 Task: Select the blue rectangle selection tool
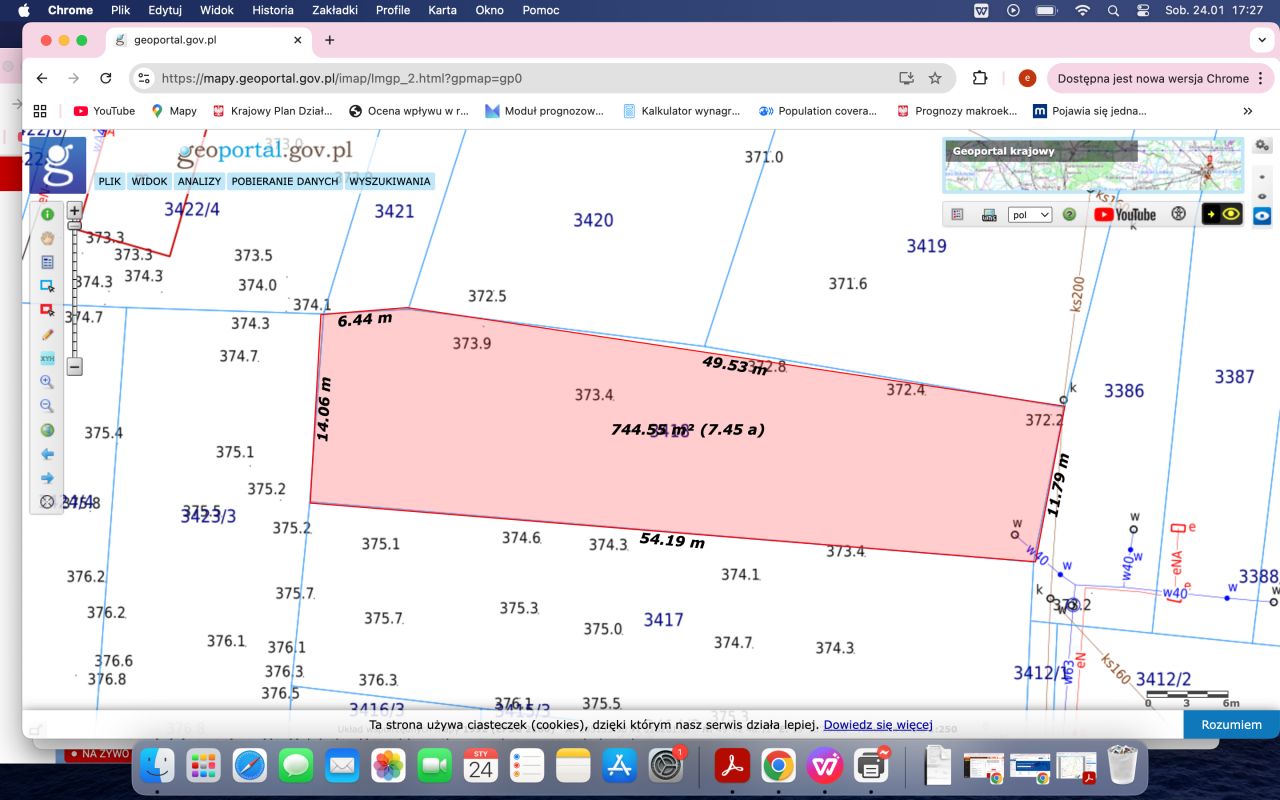tap(47, 286)
